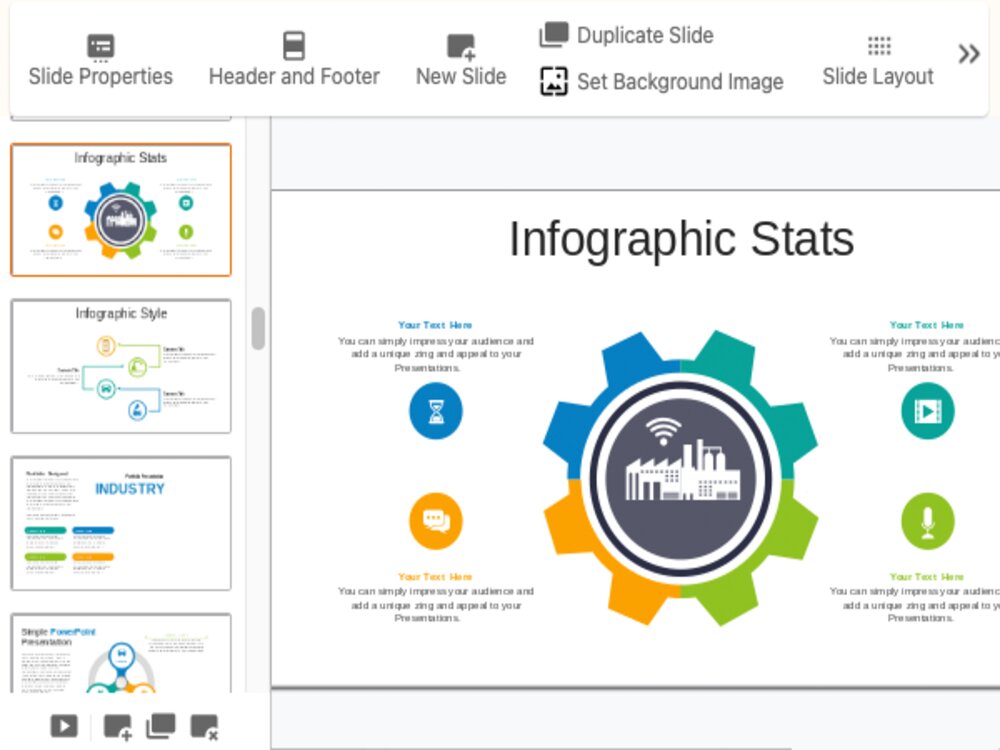1000x750 pixels.
Task: Open the INDUSTRY slide thumbnail
Action: [120, 522]
